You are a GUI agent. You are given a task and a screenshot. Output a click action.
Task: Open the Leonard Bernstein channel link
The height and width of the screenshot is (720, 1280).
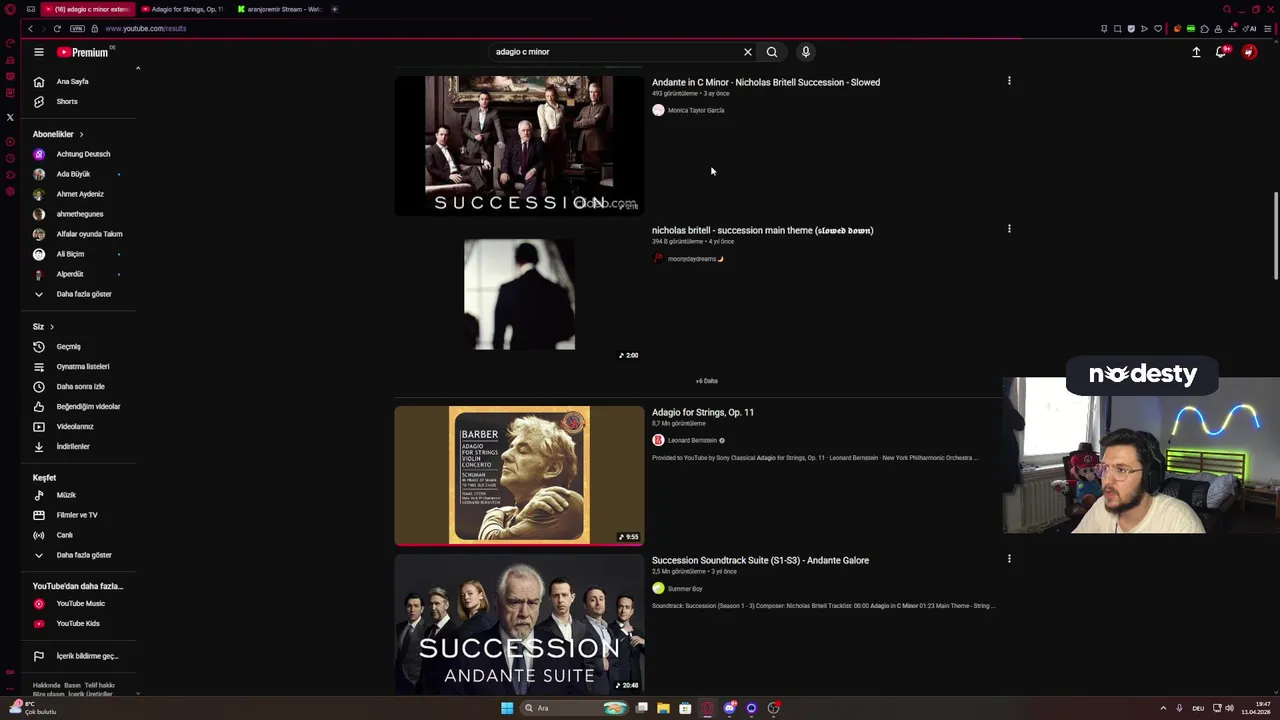pos(692,440)
